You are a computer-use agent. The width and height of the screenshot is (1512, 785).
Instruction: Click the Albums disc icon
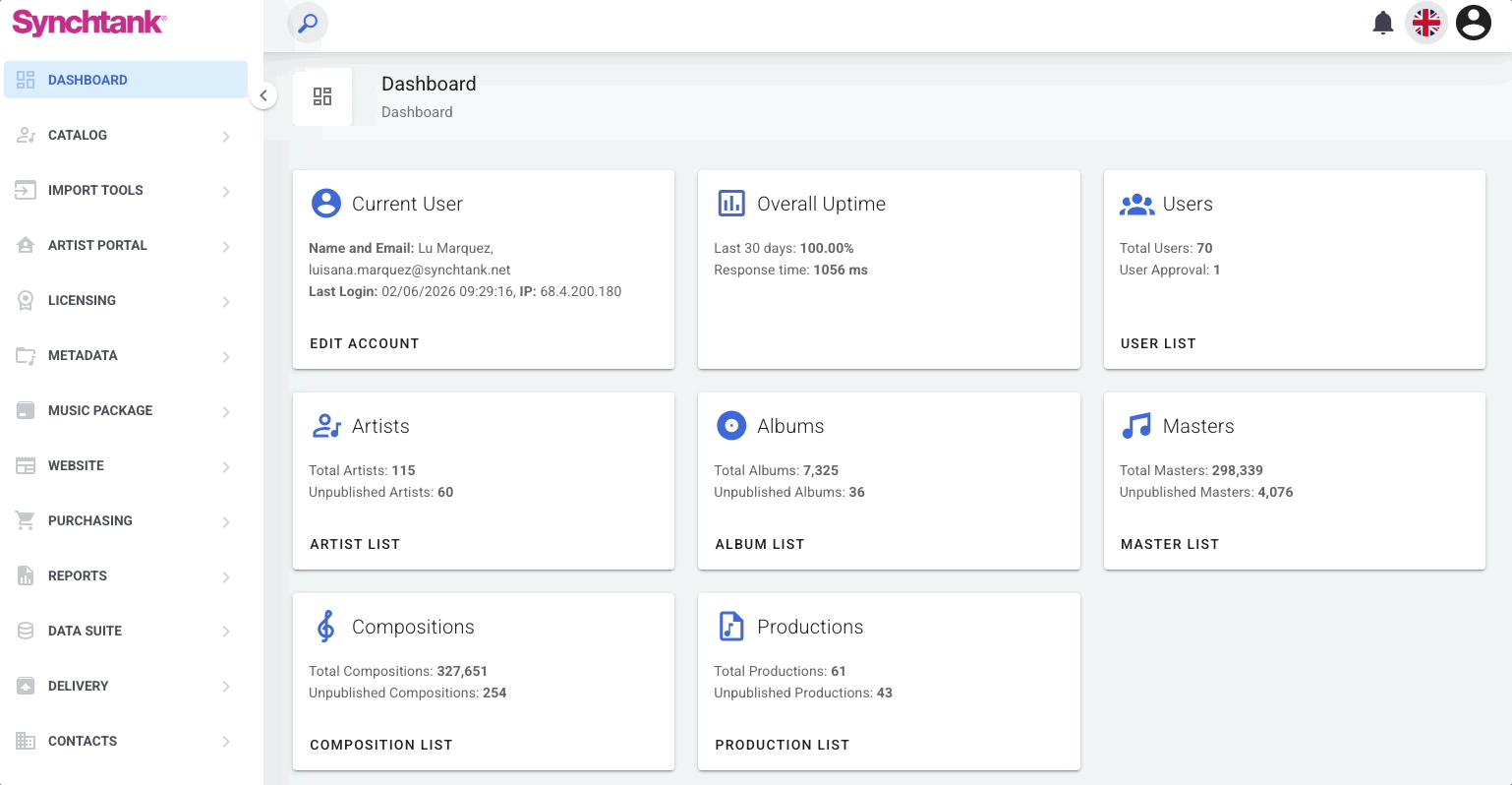point(731,426)
